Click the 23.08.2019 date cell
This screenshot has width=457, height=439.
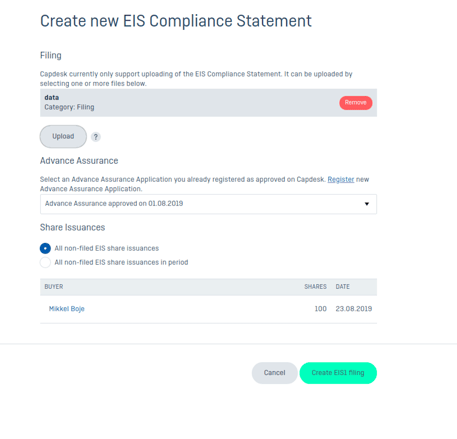(x=354, y=309)
